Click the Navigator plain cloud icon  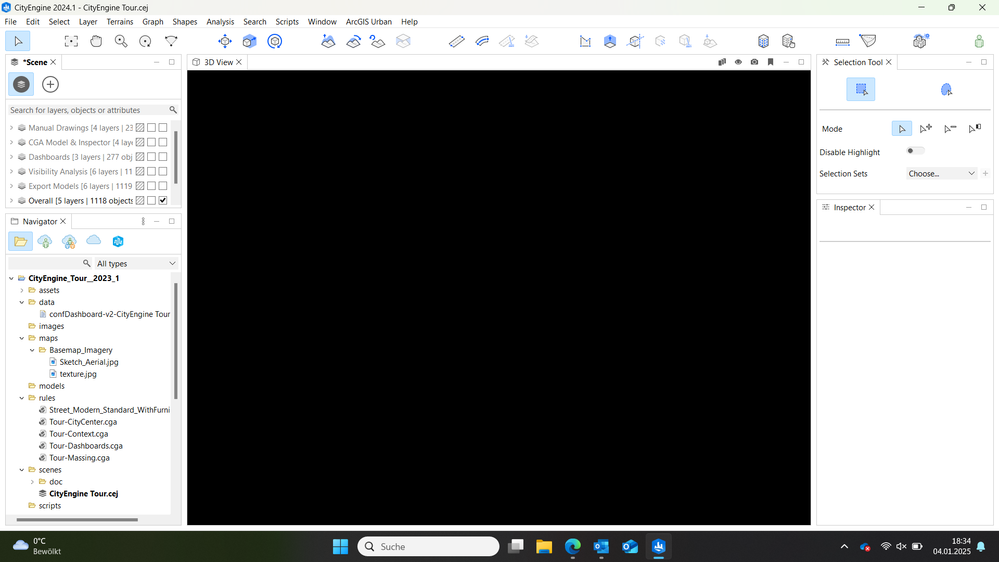coord(94,241)
